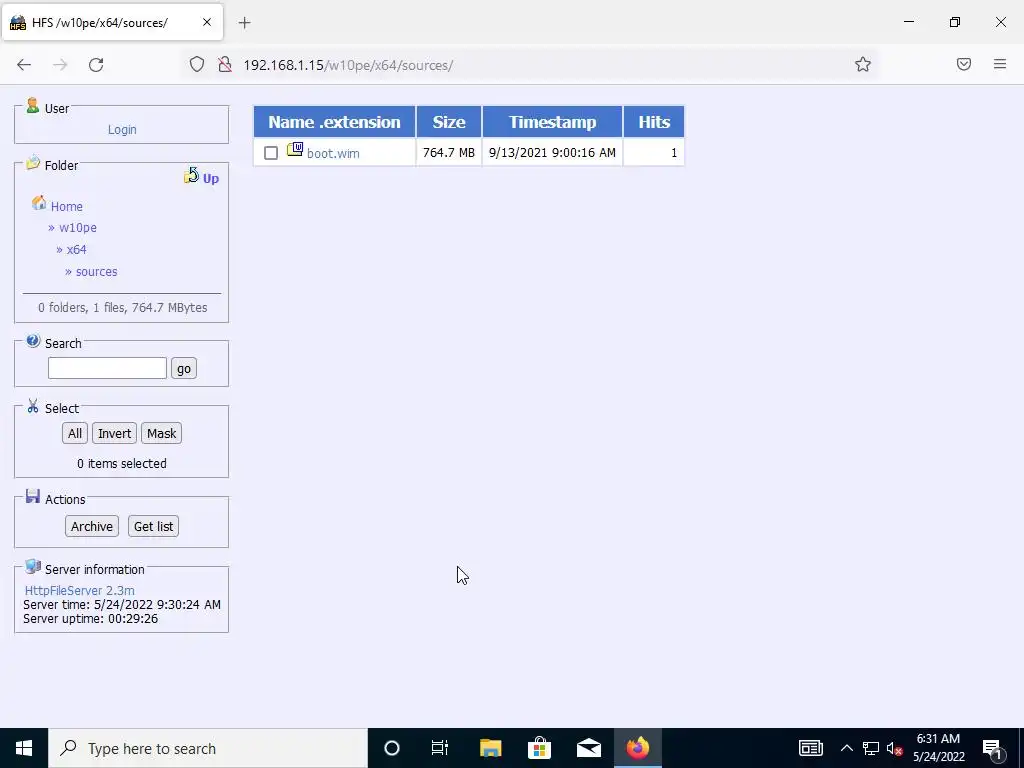Open Microsoft Store from the taskbar

click(x=539, y=748)
